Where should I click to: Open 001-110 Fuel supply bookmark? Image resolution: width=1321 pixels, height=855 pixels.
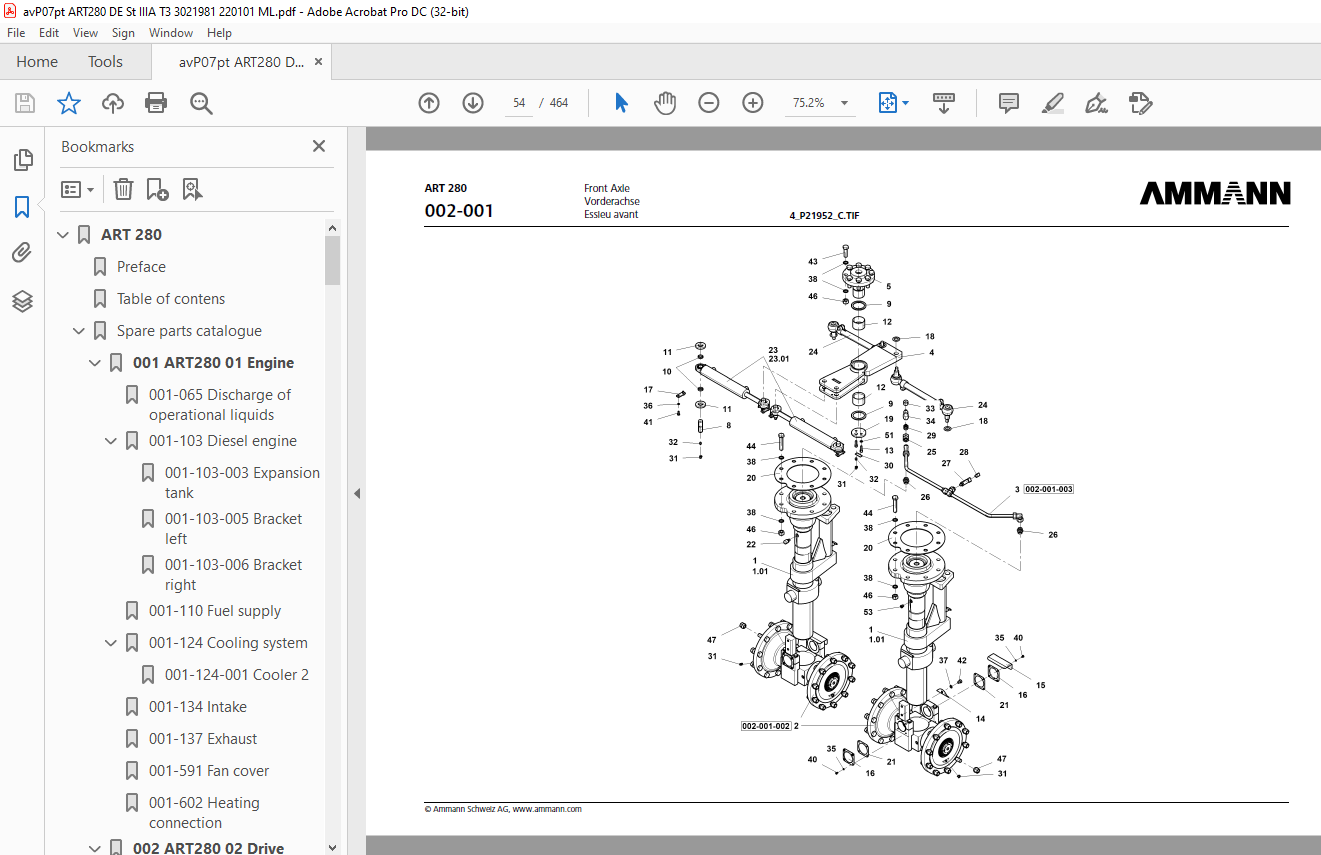215,611
